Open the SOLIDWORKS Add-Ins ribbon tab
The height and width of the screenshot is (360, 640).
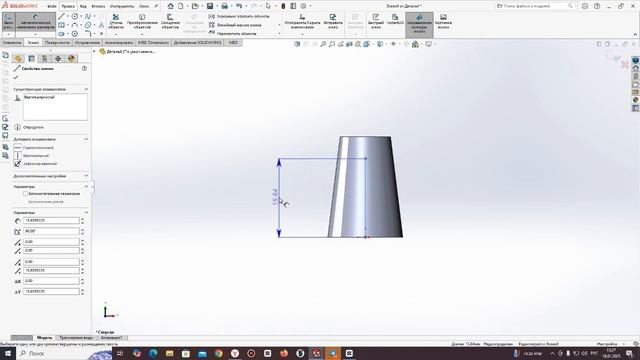click(x=198, y=42)
